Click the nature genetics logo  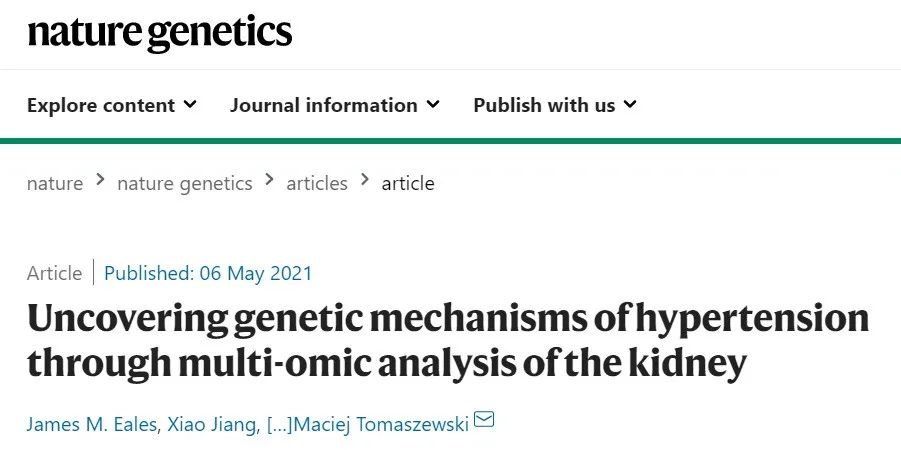(160, 34)
